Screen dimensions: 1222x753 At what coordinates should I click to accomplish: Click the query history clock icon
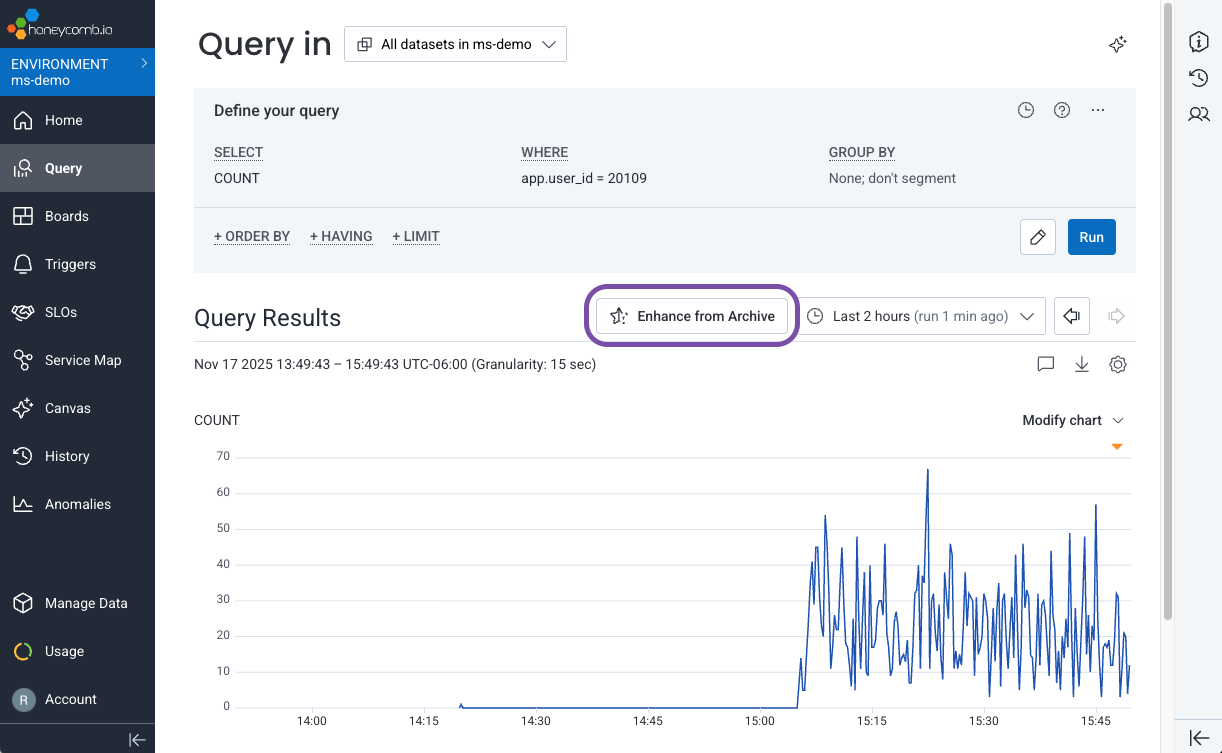[1026, 110]
